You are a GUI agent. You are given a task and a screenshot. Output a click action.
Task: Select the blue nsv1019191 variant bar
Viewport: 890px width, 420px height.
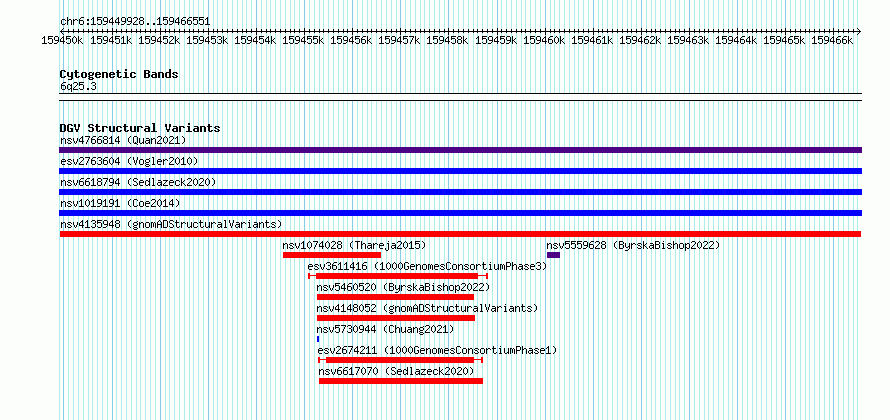[x=460, y=213]
